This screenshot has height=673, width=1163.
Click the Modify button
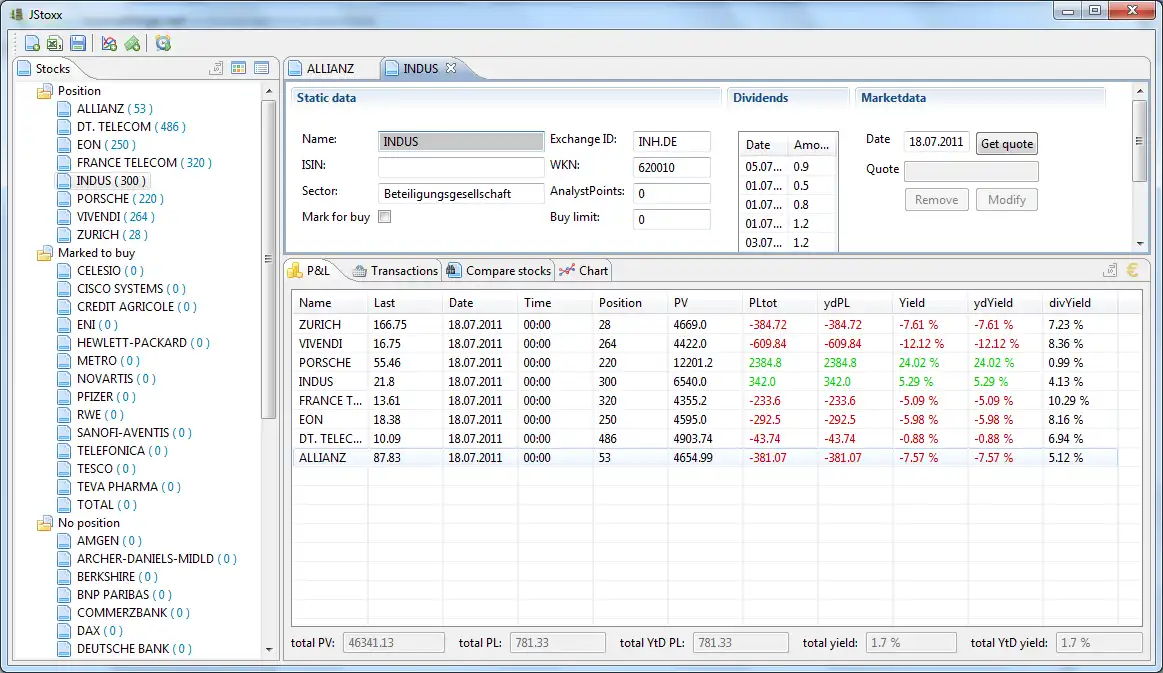tap(1006, 200)
